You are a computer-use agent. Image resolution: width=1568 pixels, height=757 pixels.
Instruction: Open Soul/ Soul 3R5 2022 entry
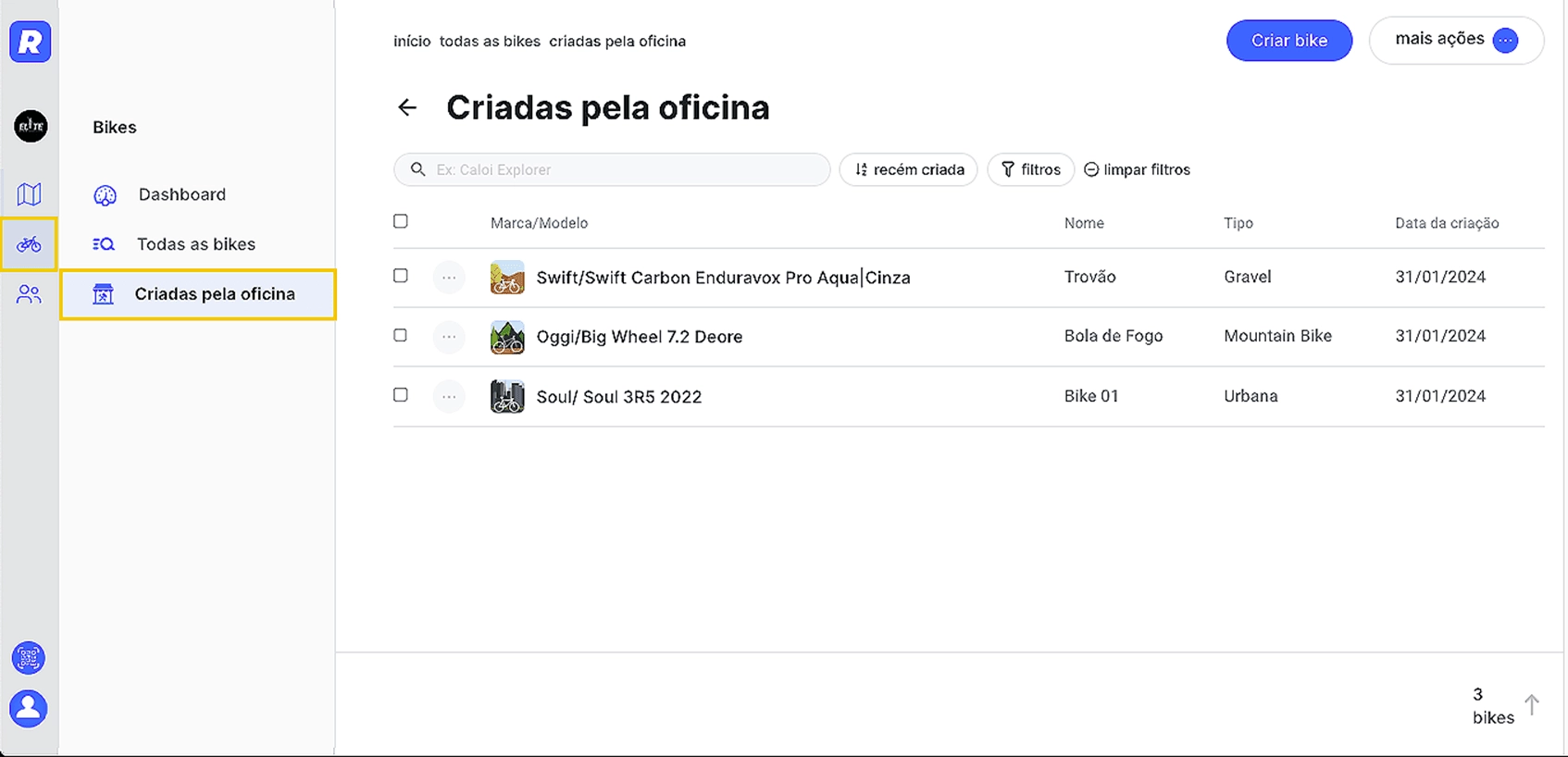click(x=619, y=397)
